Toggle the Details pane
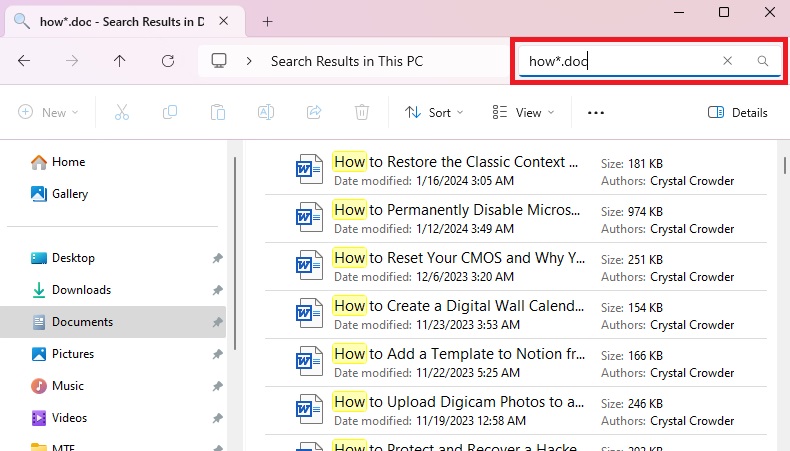The image size is (790, 451). pyautogui.click(x=738, y=112)
